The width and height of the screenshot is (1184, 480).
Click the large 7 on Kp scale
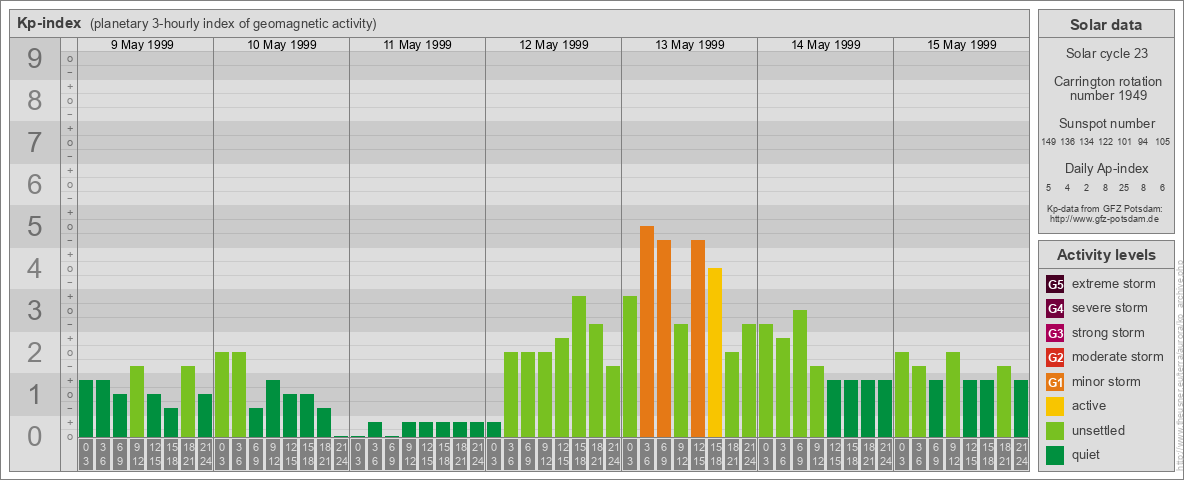point(34,142)
